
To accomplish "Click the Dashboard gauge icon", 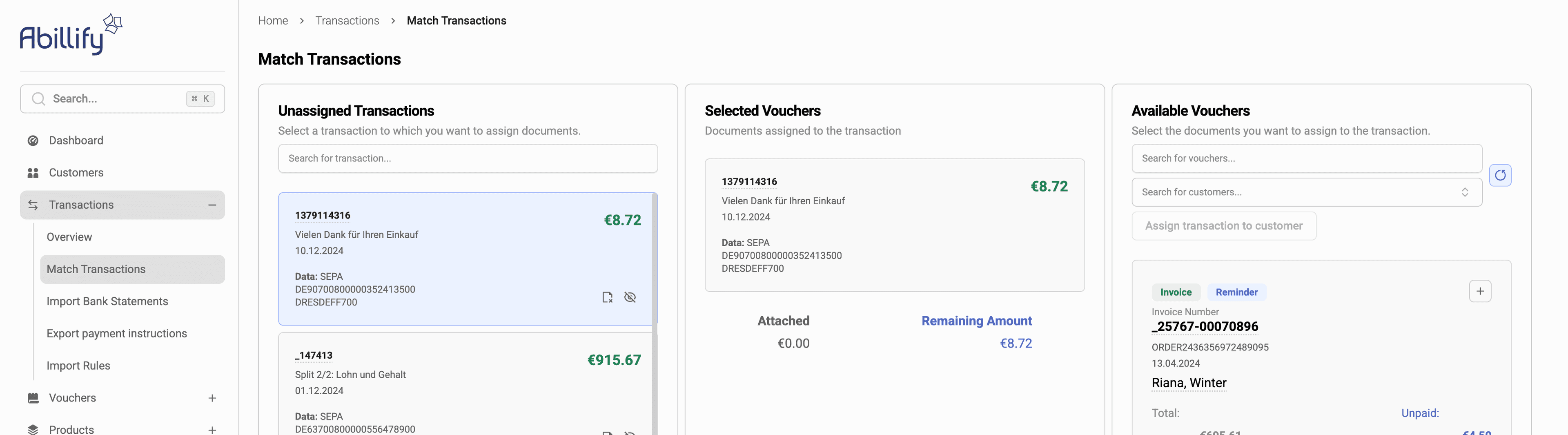I will click(x=33, y=141).
